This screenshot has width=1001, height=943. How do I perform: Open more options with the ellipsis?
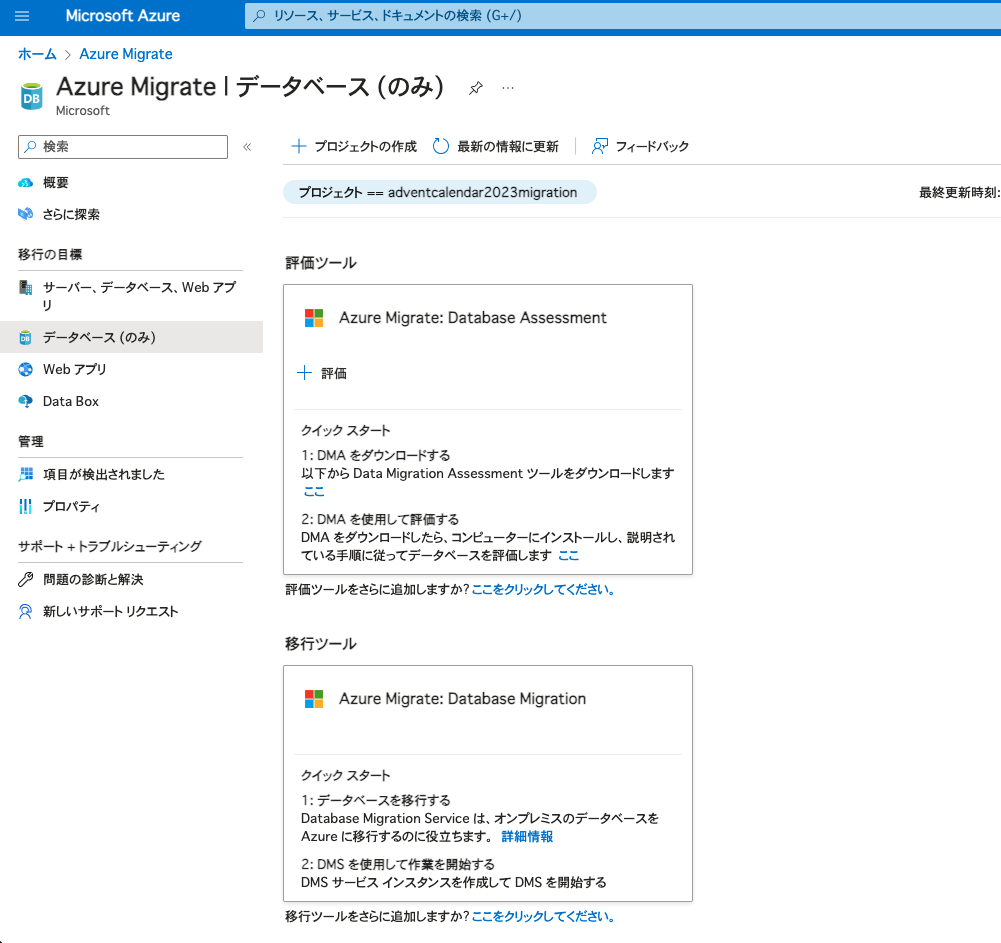point(508,88)
